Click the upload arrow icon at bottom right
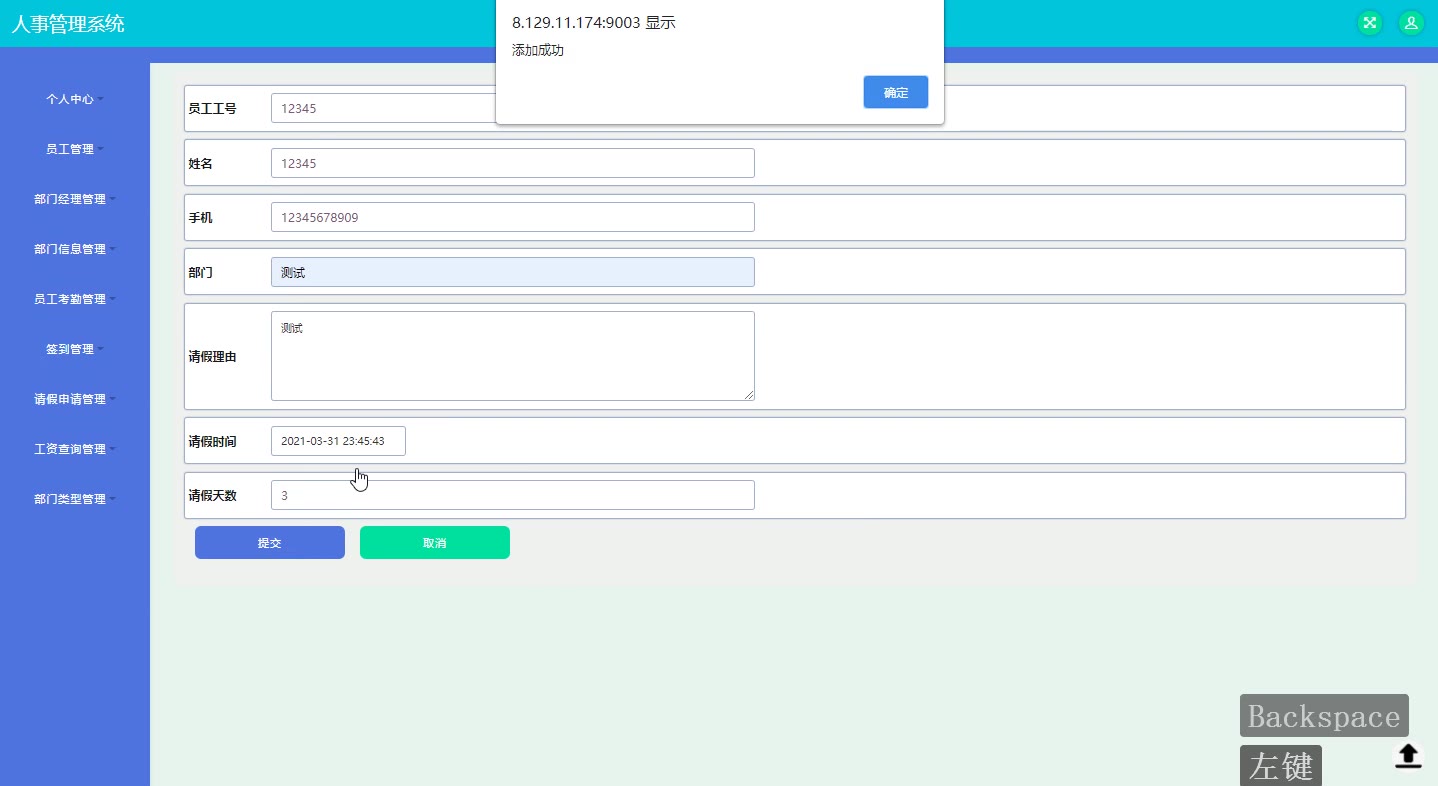The image size is (1438, 786). pyautogui.click(x=1408, y=756)
